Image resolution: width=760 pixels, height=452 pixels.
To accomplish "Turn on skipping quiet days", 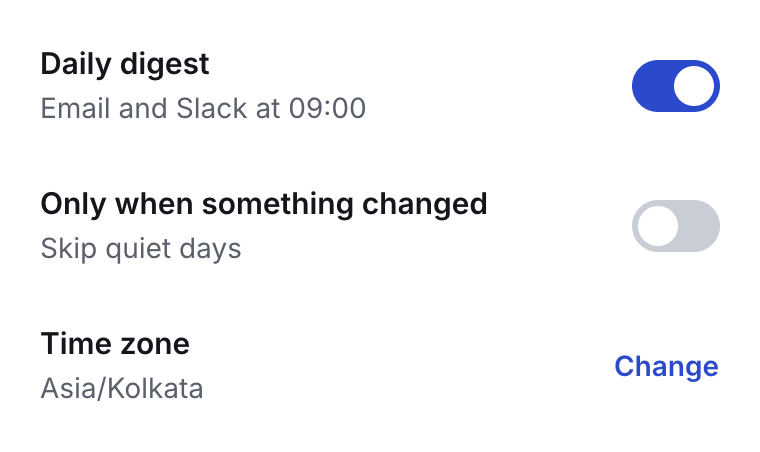I will point(676,226).
